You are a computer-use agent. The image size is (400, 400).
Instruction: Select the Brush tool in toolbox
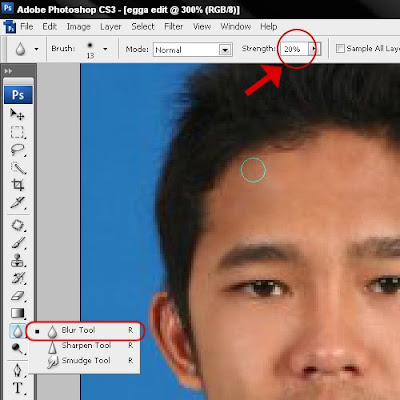pyautogui.click(x=18, y=243)
